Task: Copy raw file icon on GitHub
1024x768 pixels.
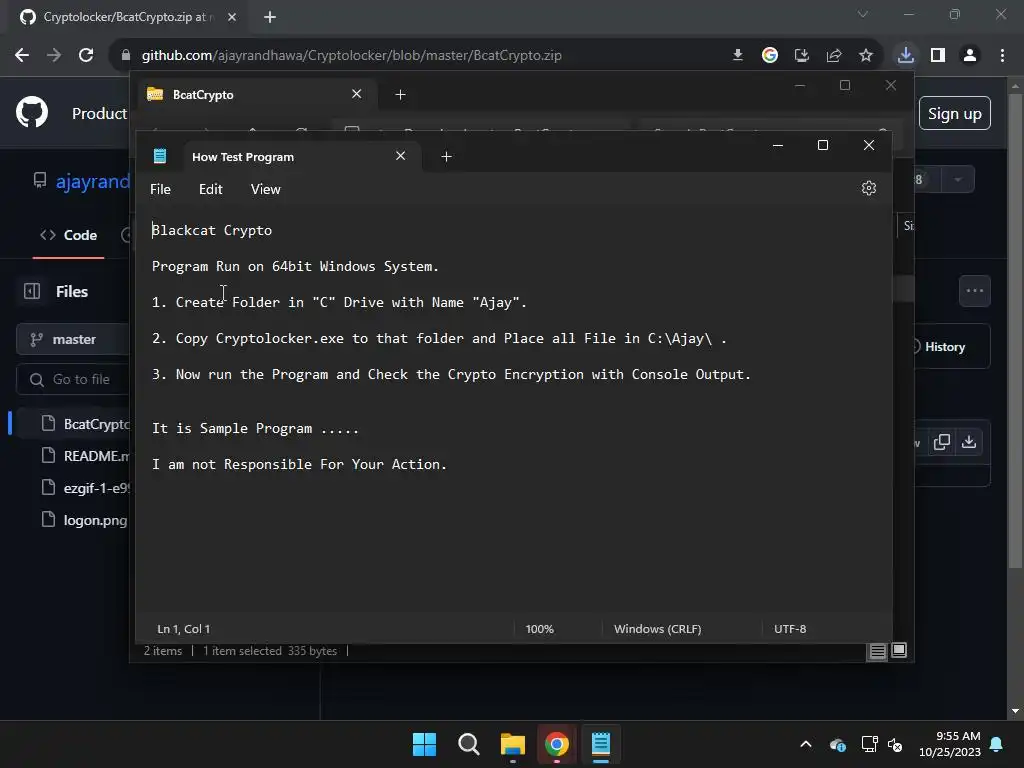Action: [942, 442]
